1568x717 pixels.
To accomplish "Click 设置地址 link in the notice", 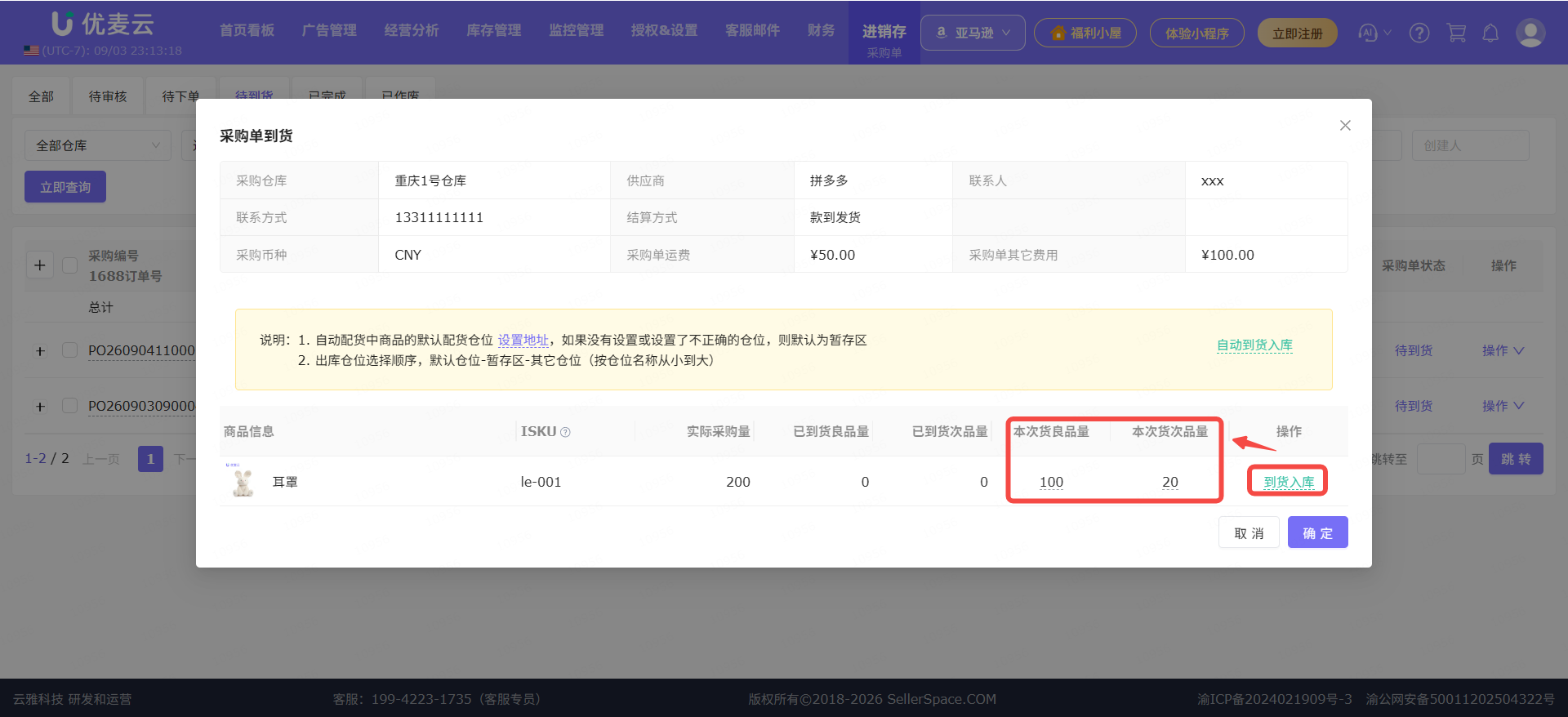I will click(523, 340).
